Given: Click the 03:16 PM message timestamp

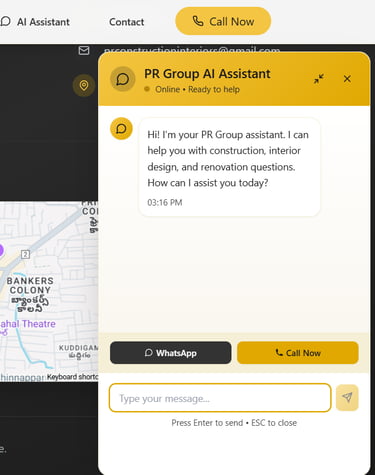Looking at the screenshot, I should (165, 202).
